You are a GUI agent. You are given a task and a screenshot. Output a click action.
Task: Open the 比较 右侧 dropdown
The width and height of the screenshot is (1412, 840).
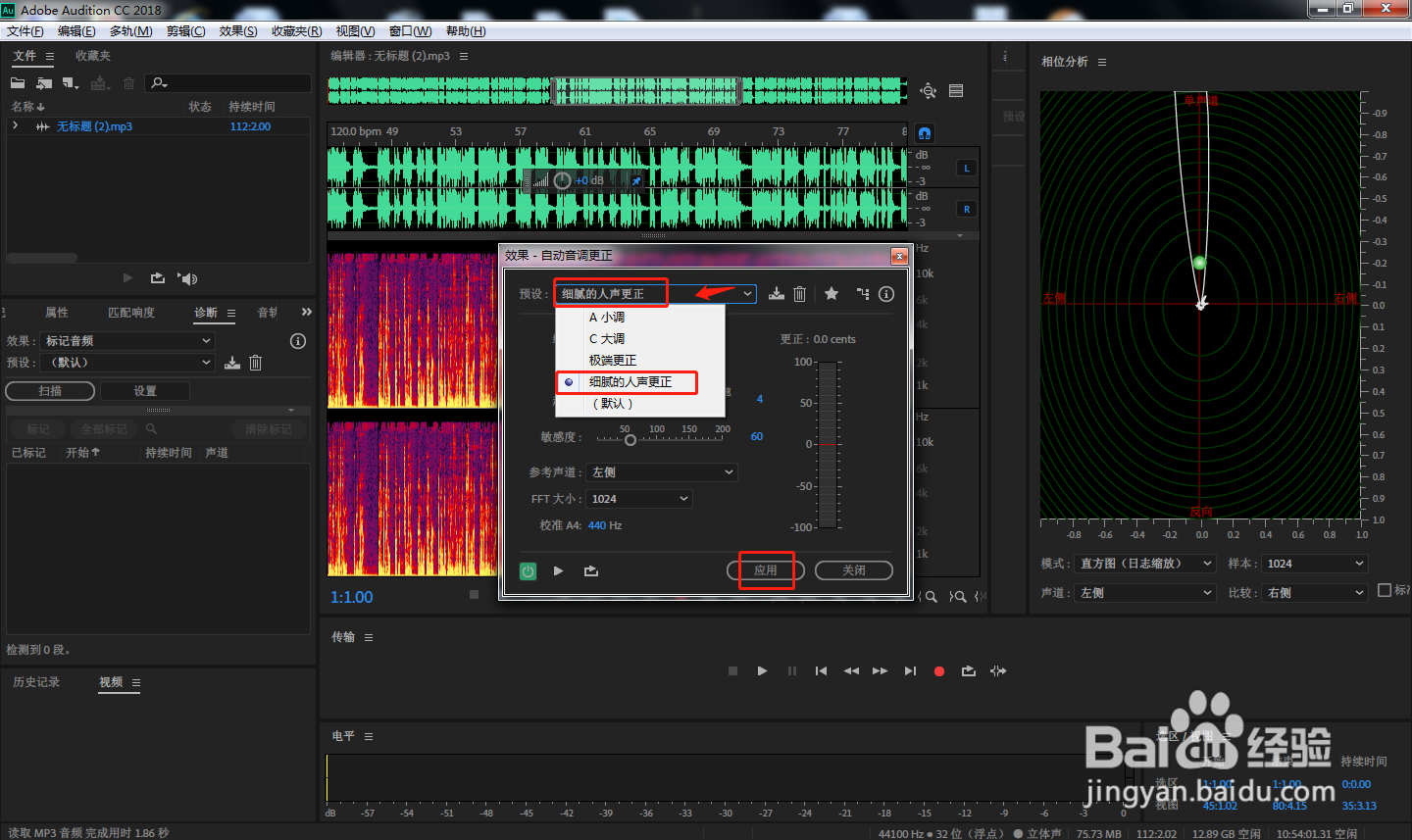tap(1314, 593)
